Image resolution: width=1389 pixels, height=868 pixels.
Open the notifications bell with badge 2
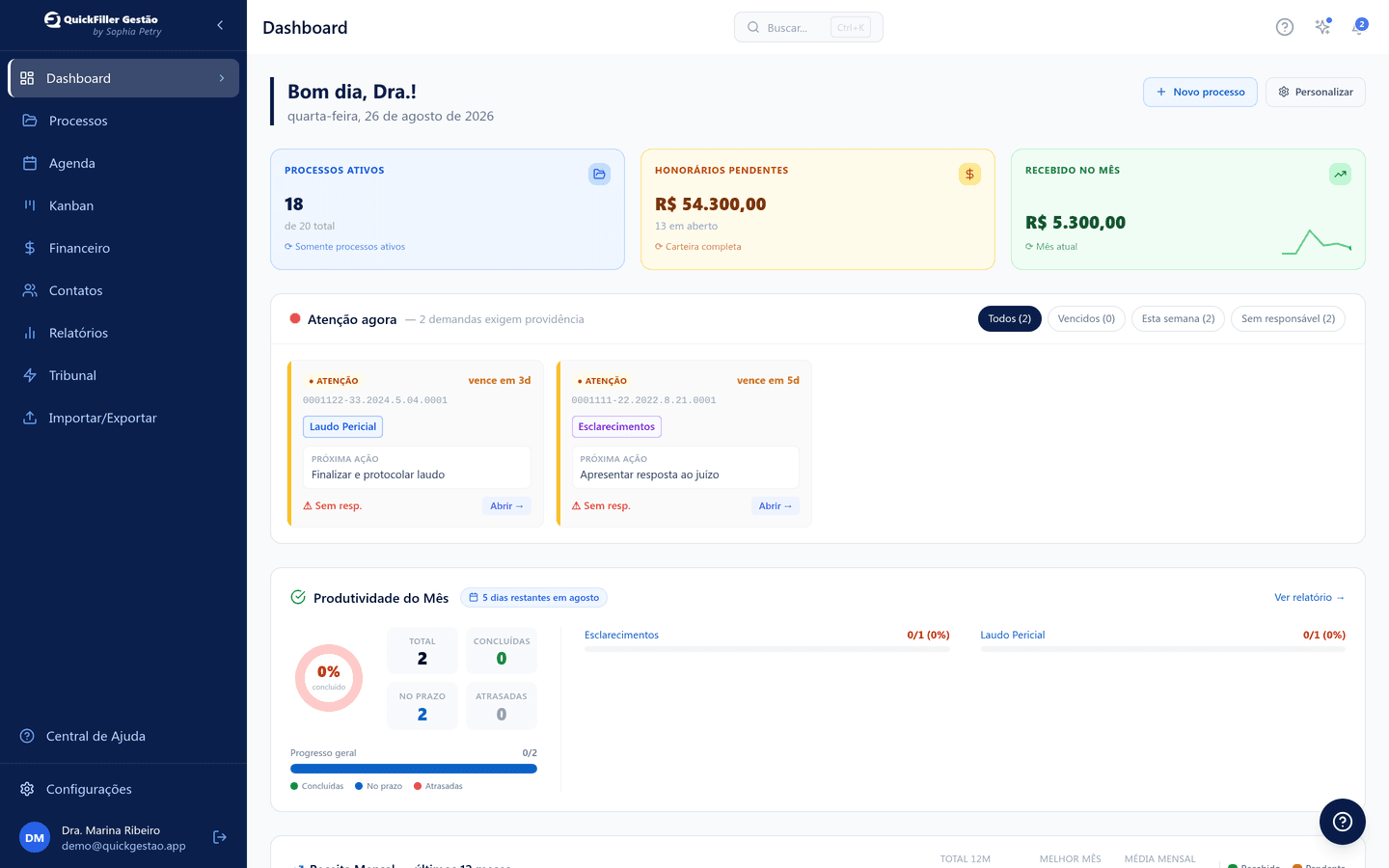[x=1359, y=27]
